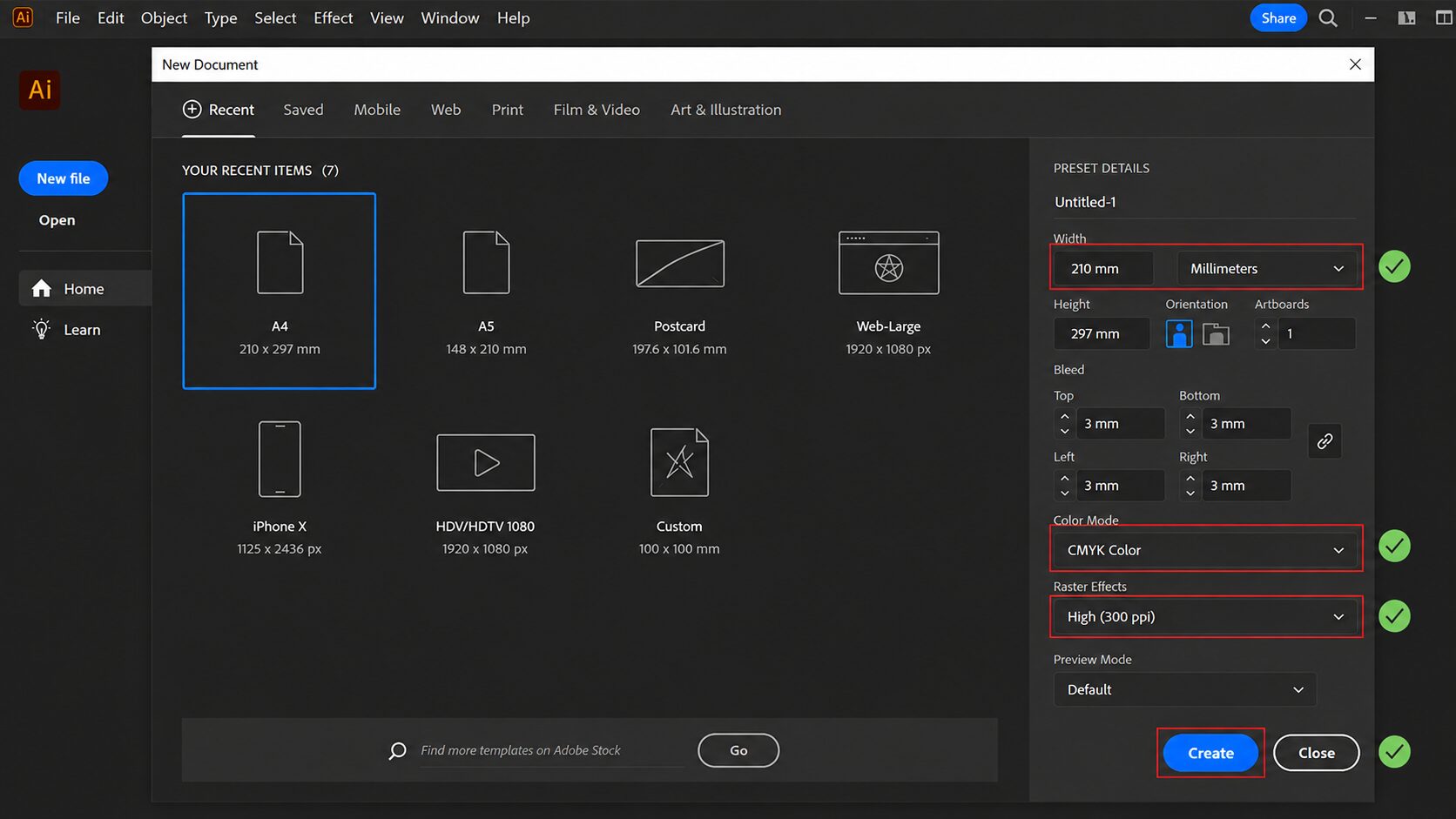Open the File menu

[68, 17]
